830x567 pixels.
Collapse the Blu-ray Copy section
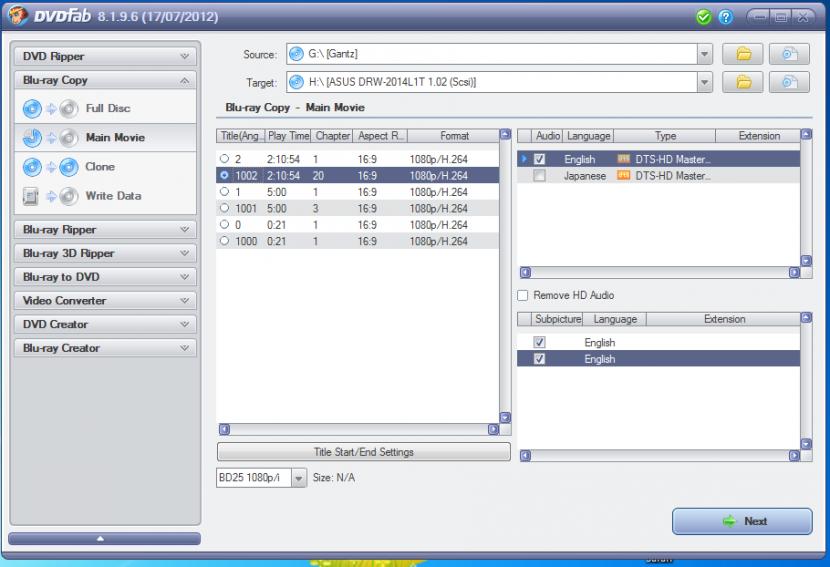click(x=105, y=80)
